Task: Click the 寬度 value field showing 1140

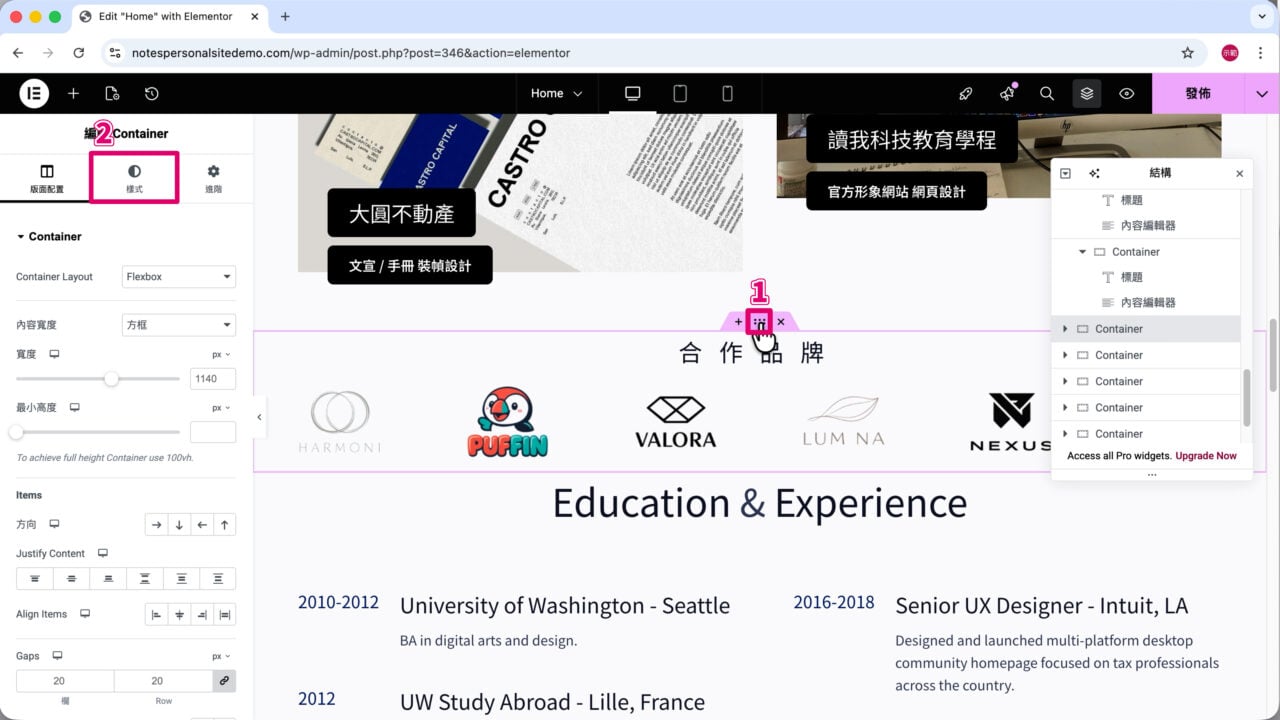Action: tap(213, 378)
